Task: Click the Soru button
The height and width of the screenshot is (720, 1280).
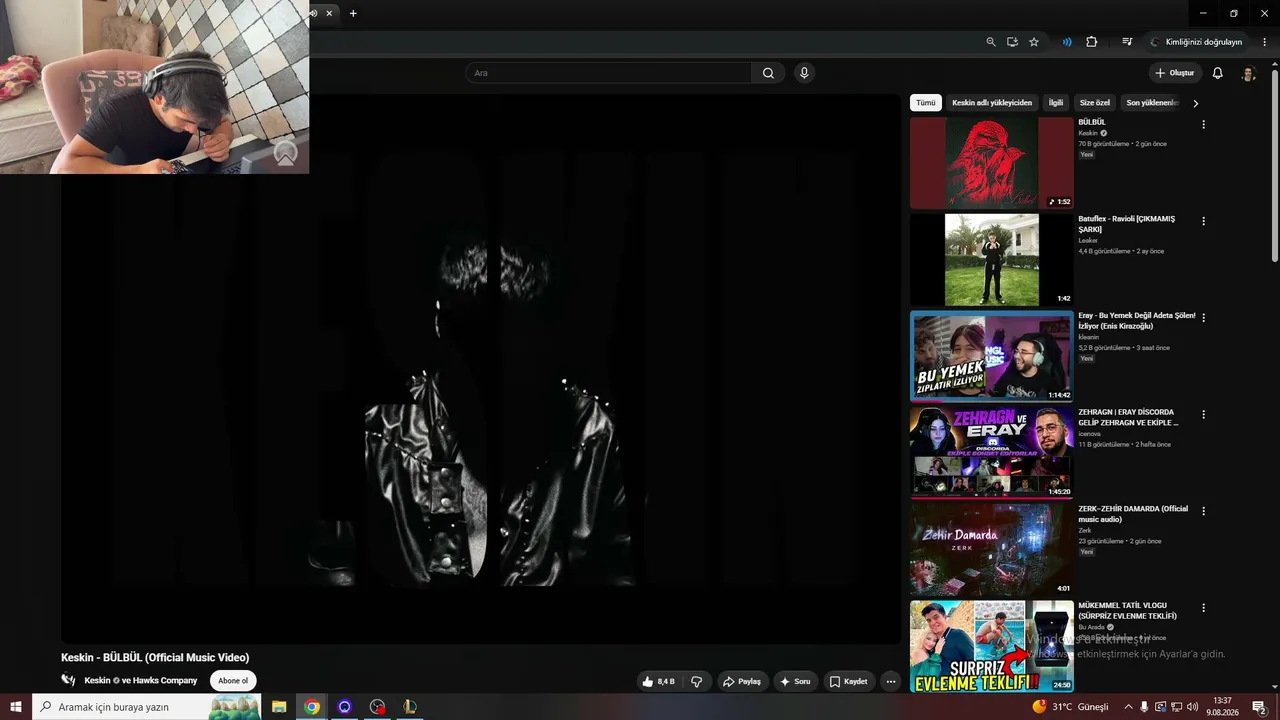Action: (x=795, y=681)
